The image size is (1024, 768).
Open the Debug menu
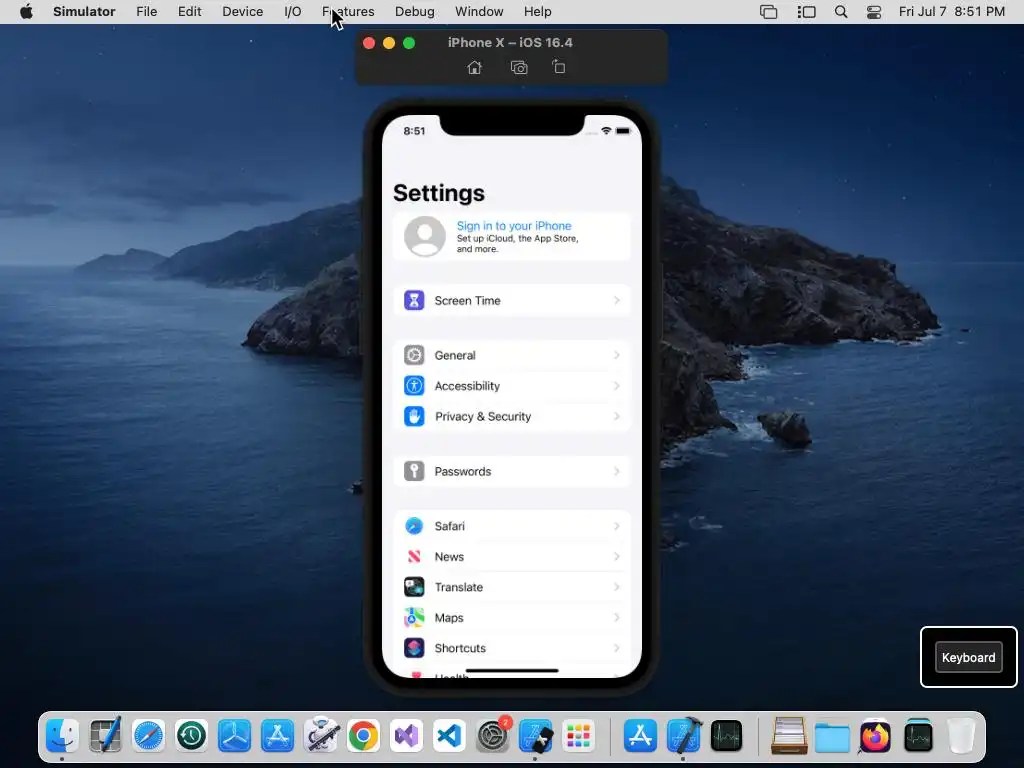[x=415, y=12]
